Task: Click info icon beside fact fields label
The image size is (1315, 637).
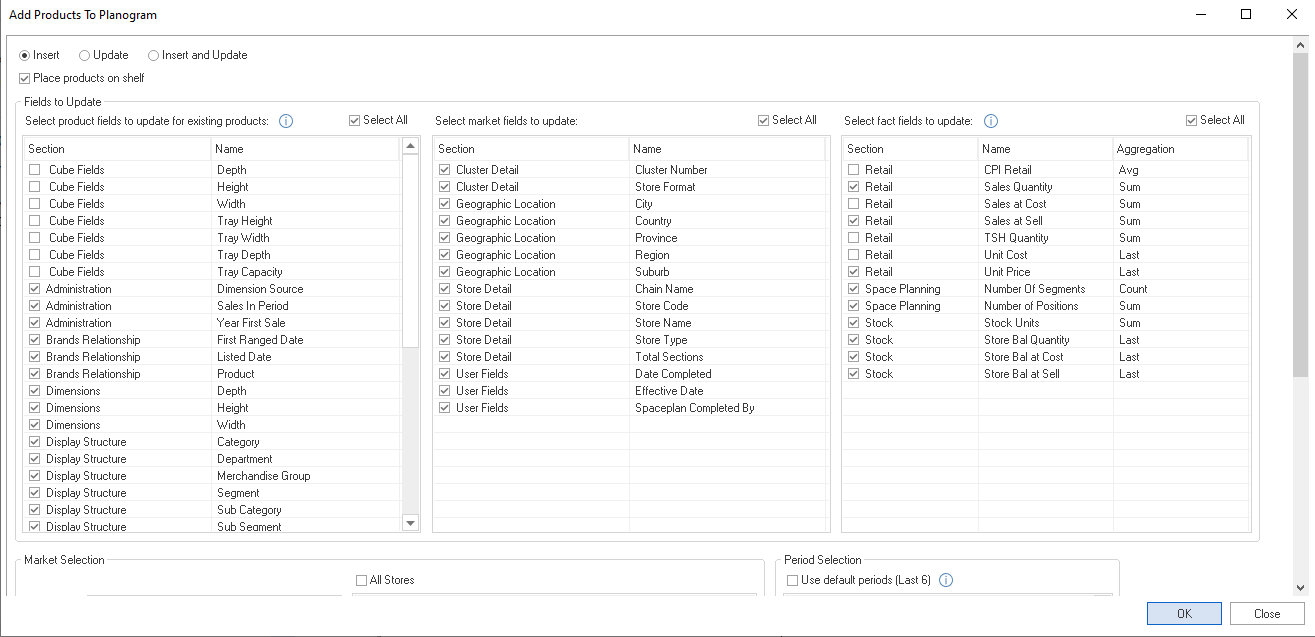Action: coord(991,121)
